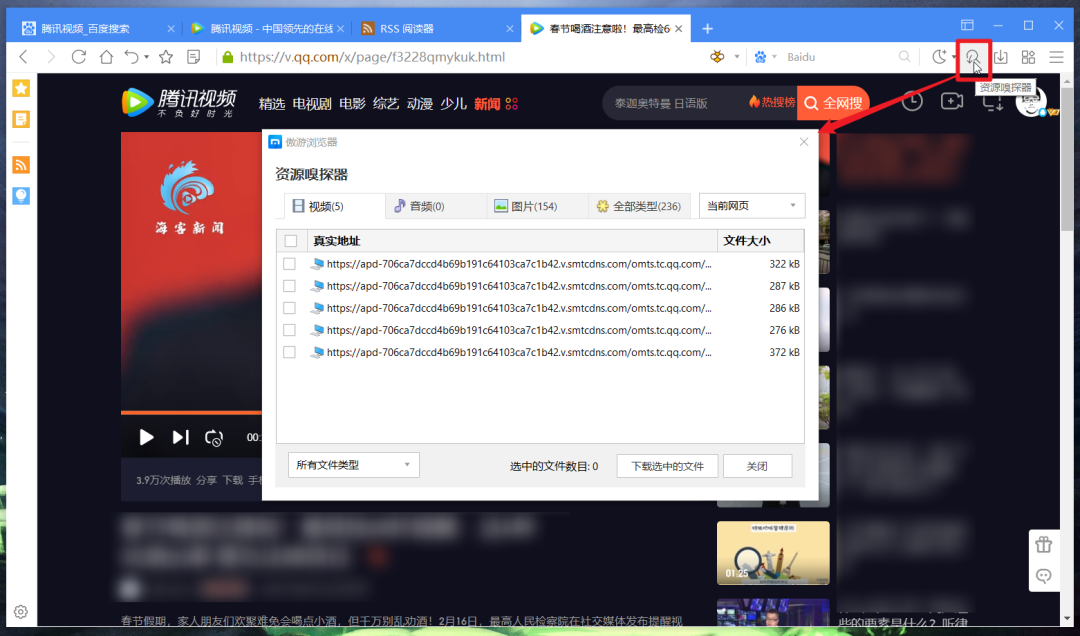Image resolution: width=1080 pixels, height=636 pixels.
Task: Open the RSS feed icon in the left sidebar
Action: coord(21,165)
